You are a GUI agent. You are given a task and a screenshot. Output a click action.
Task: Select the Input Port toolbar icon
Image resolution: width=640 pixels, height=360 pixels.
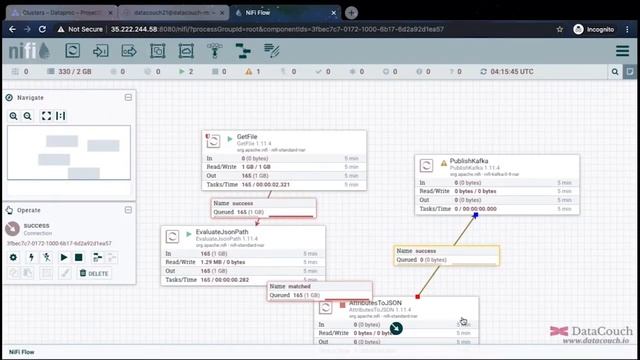click(x=100, y=51)
